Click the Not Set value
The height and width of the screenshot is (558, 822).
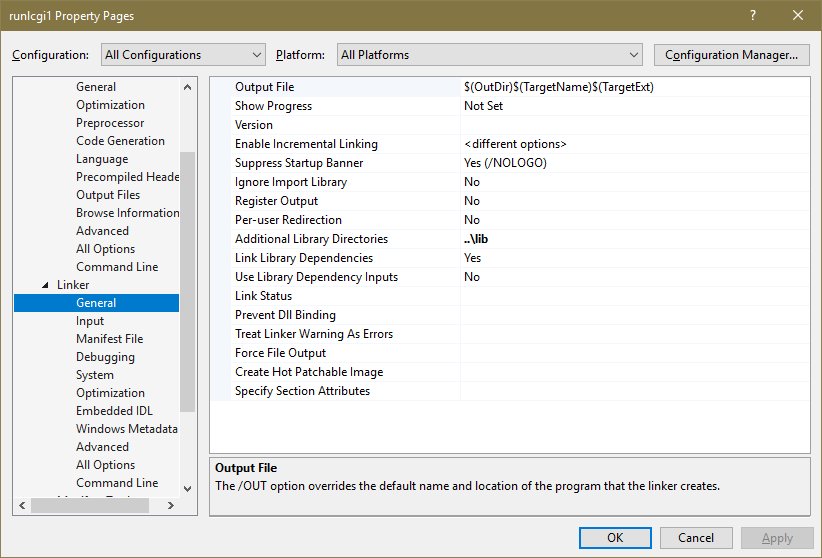click(x=483, y=106)
